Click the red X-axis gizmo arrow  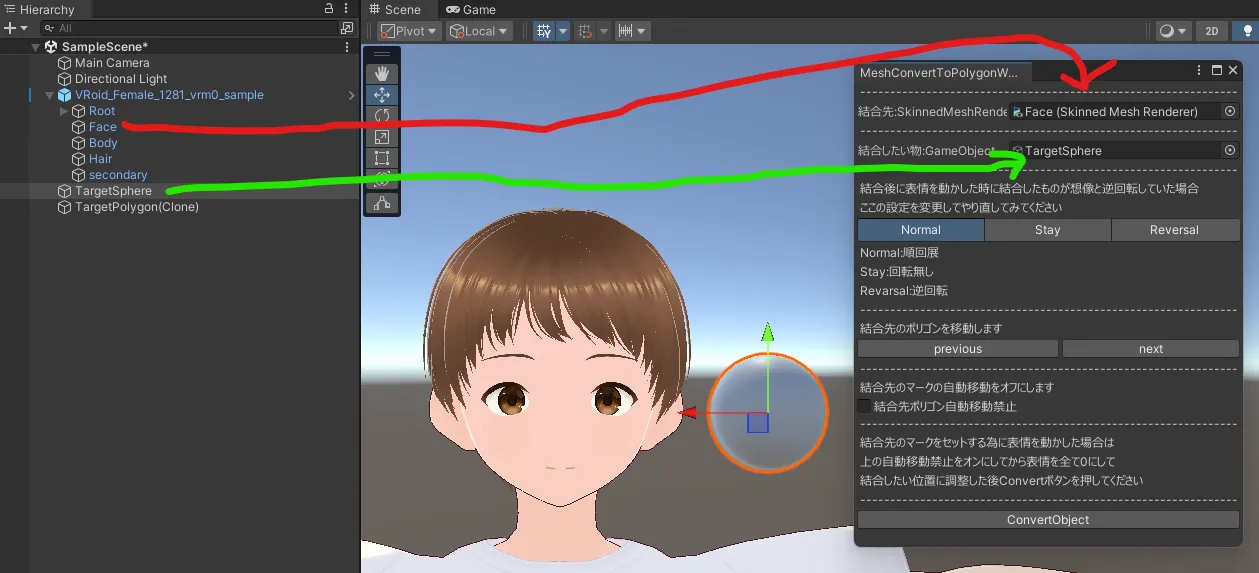(x=687, y=412)
